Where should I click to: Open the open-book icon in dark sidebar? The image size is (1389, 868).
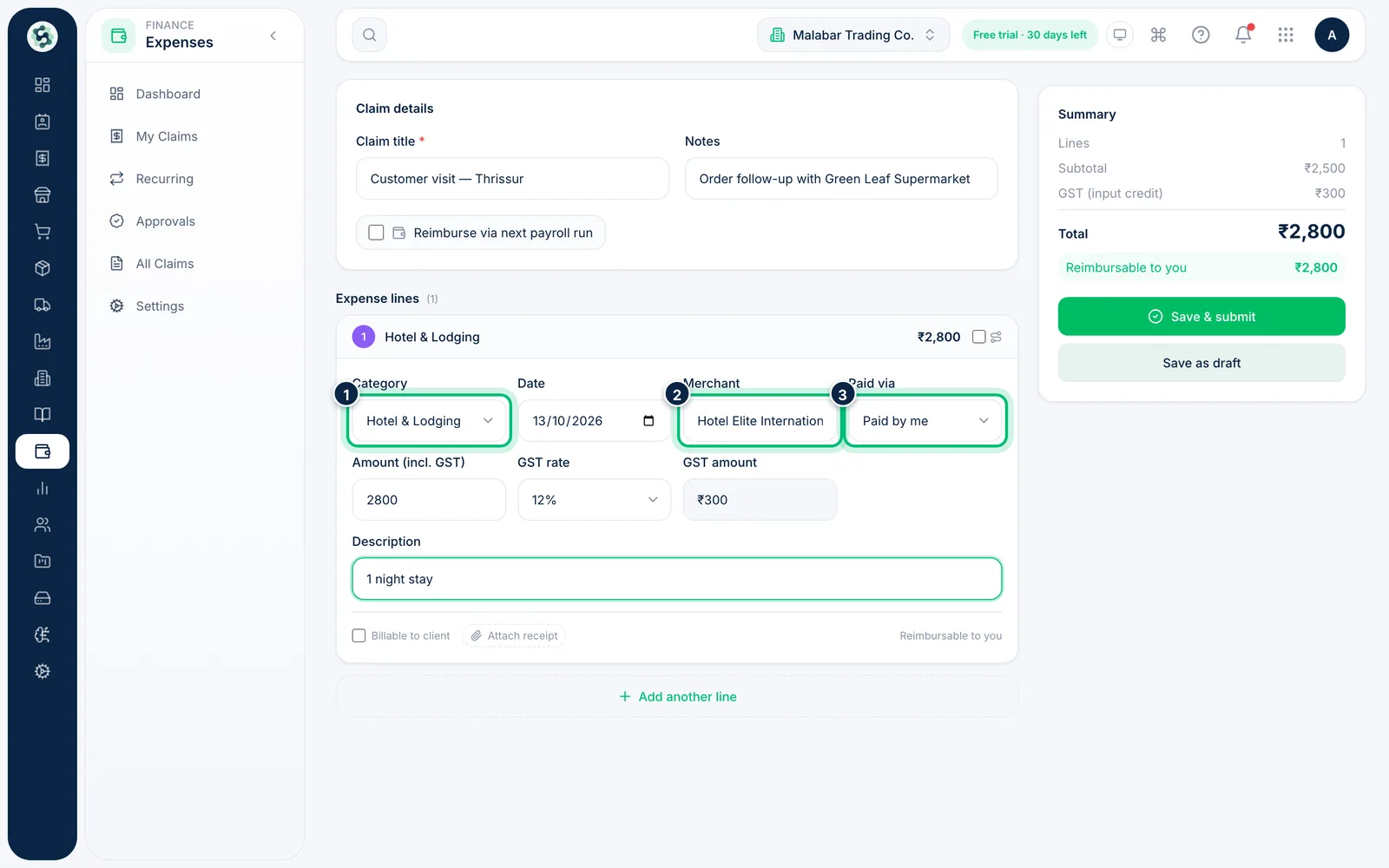[42, 415]
